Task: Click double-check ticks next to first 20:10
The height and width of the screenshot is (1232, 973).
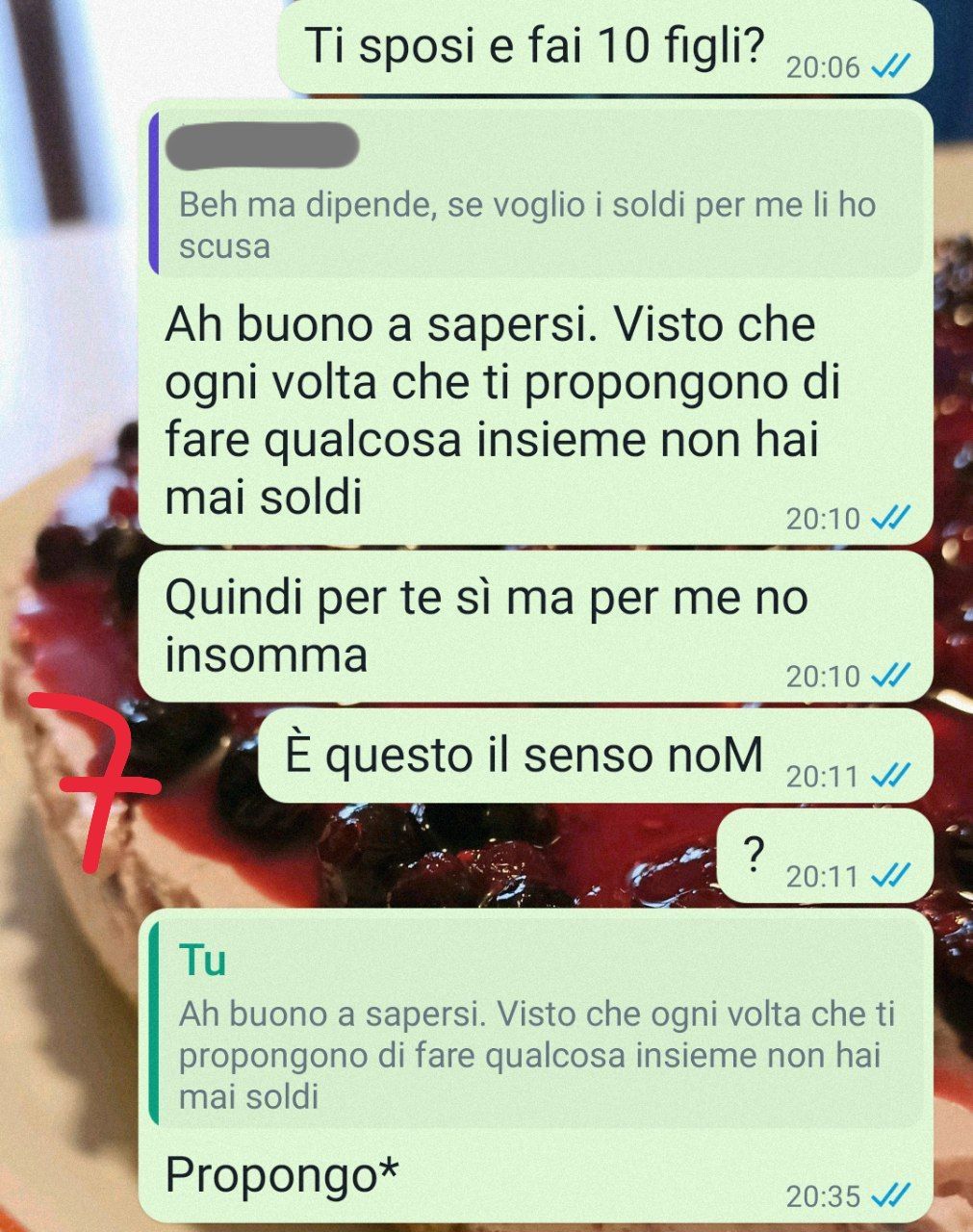Action: (889, 519)
